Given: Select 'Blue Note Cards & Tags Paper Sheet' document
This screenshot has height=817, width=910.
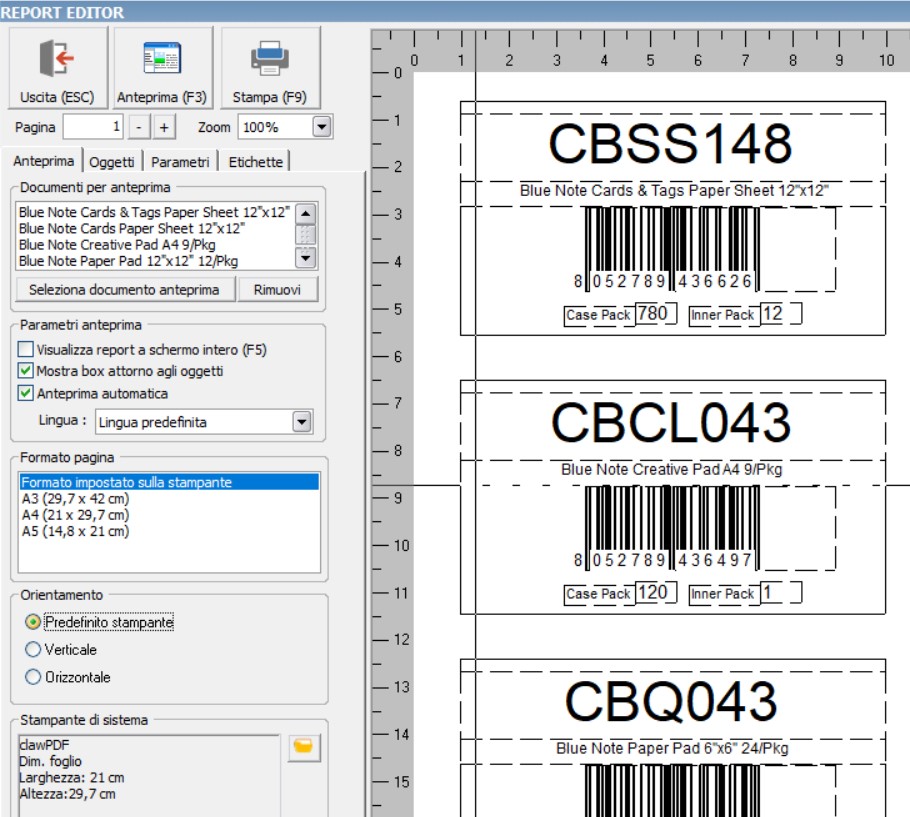Looking at the screenshot, I should [x=154, y=212].
